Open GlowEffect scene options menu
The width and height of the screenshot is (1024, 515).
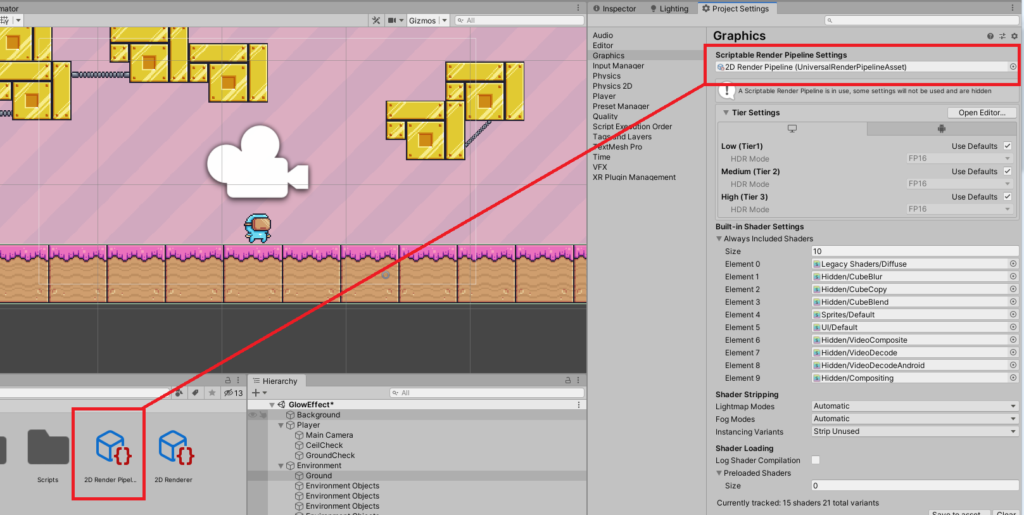pyautogui.click(x=579, y=405)
